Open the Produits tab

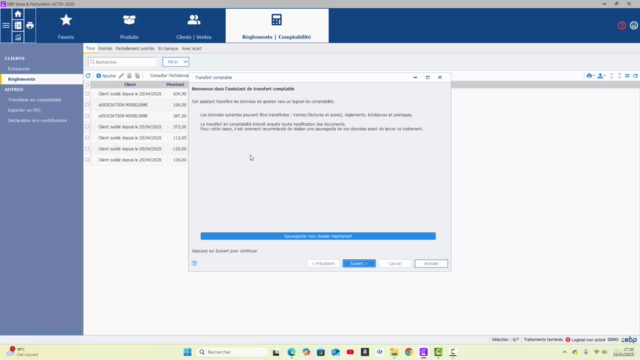click(x=129, y=27)
